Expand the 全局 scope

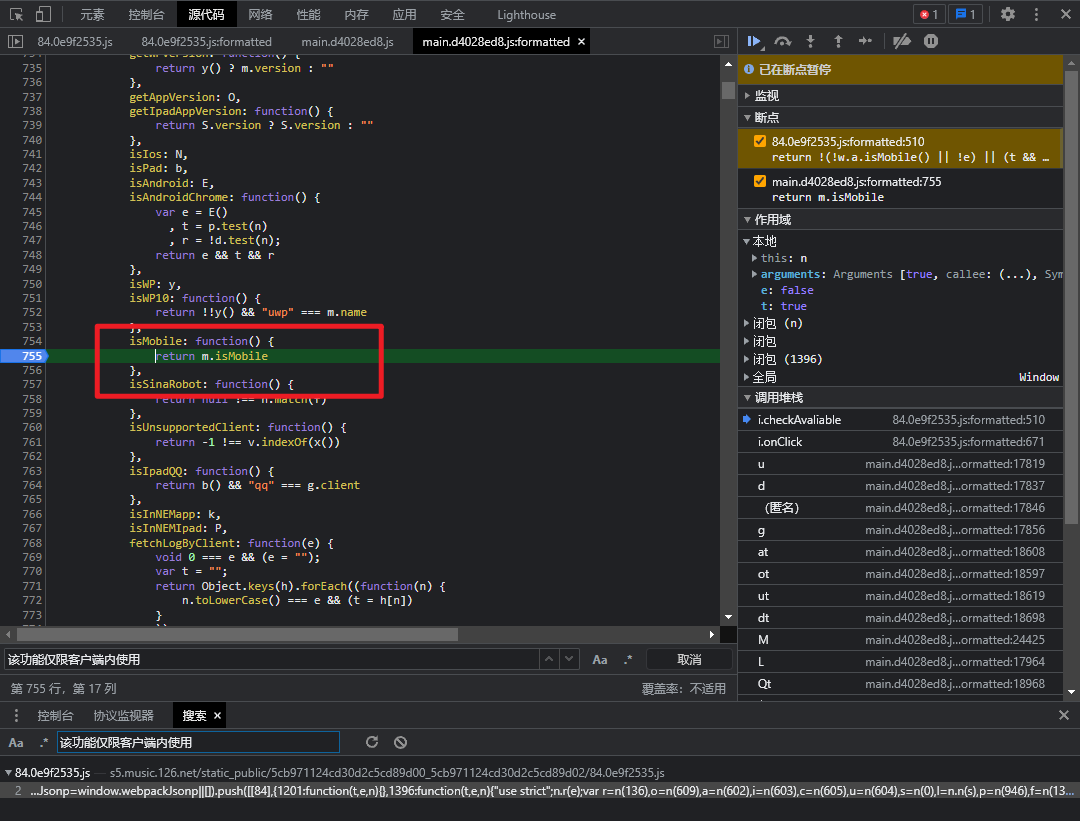746,377
